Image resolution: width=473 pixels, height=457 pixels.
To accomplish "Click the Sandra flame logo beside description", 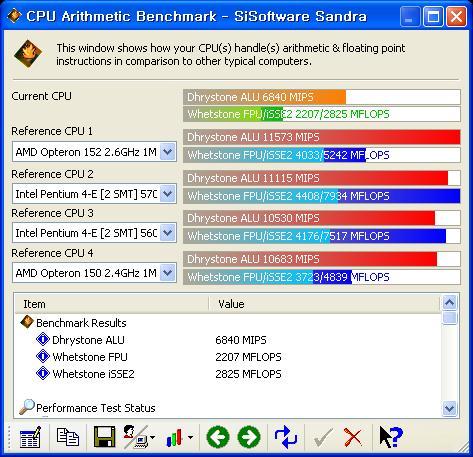I will (x=28, y=54).
